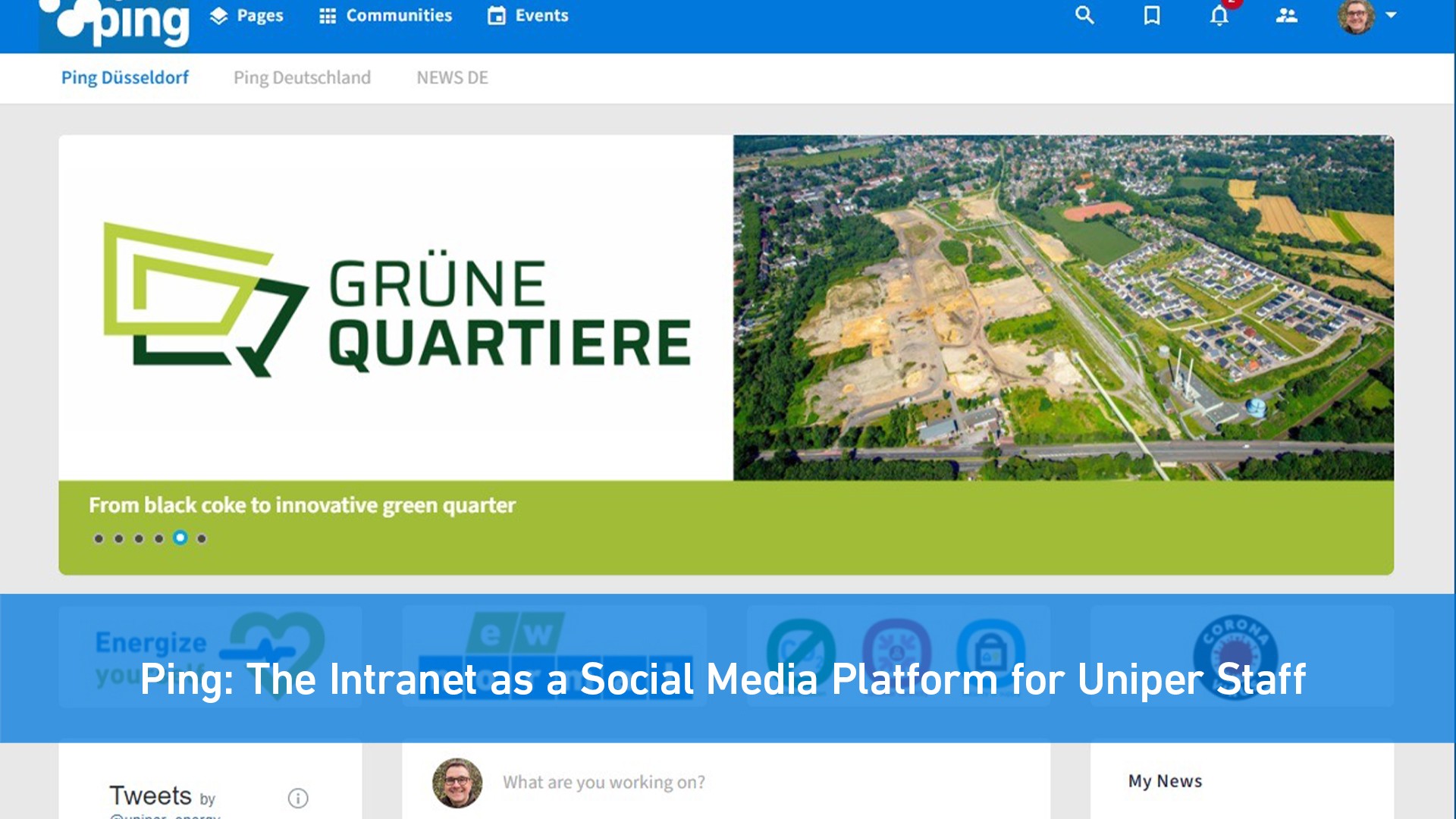
Task: Click the Events calendar icon
Action: [x=497, y=14]
